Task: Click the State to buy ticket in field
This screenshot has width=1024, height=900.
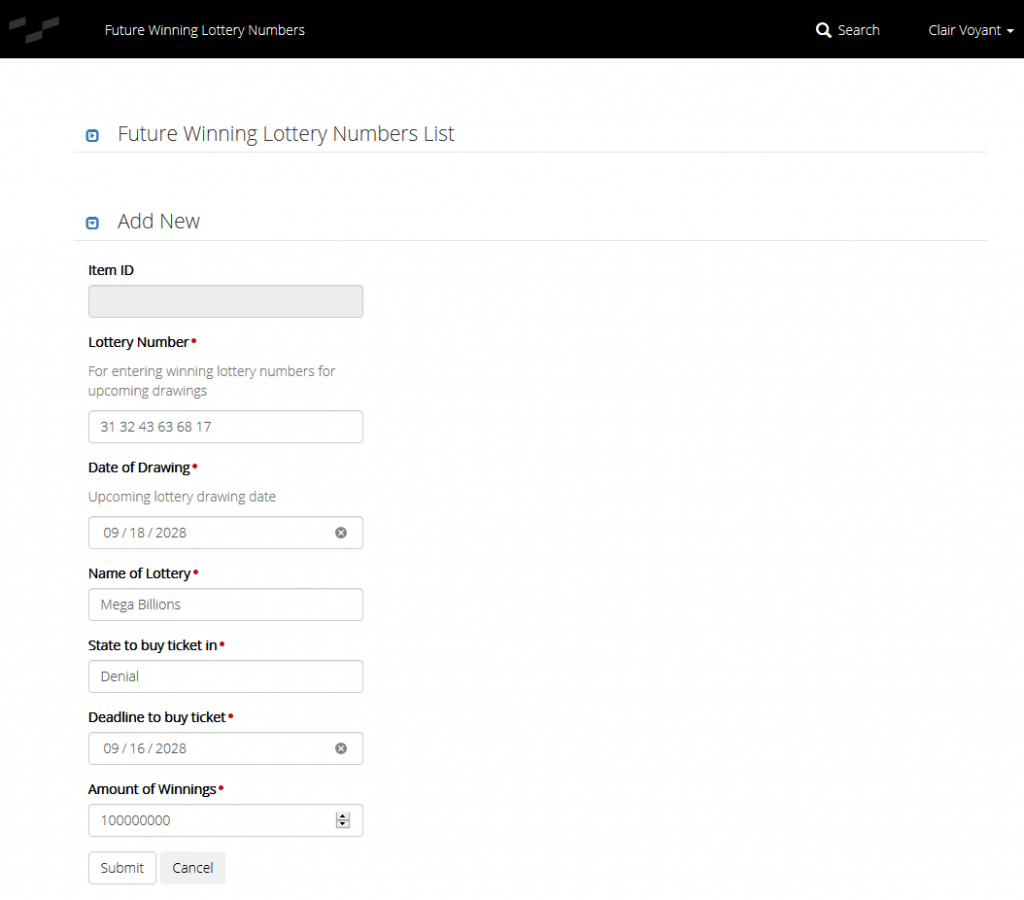Action: point(225,677)
